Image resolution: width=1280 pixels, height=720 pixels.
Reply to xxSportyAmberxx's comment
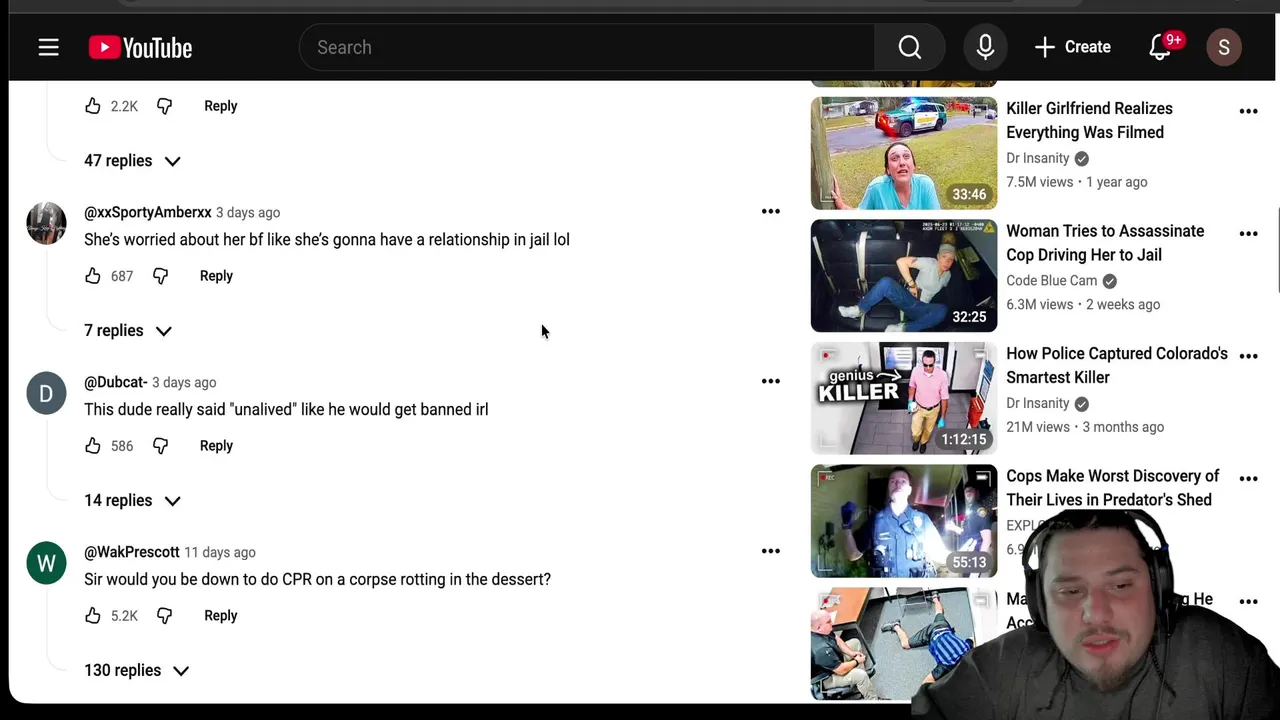click(216, 276)
